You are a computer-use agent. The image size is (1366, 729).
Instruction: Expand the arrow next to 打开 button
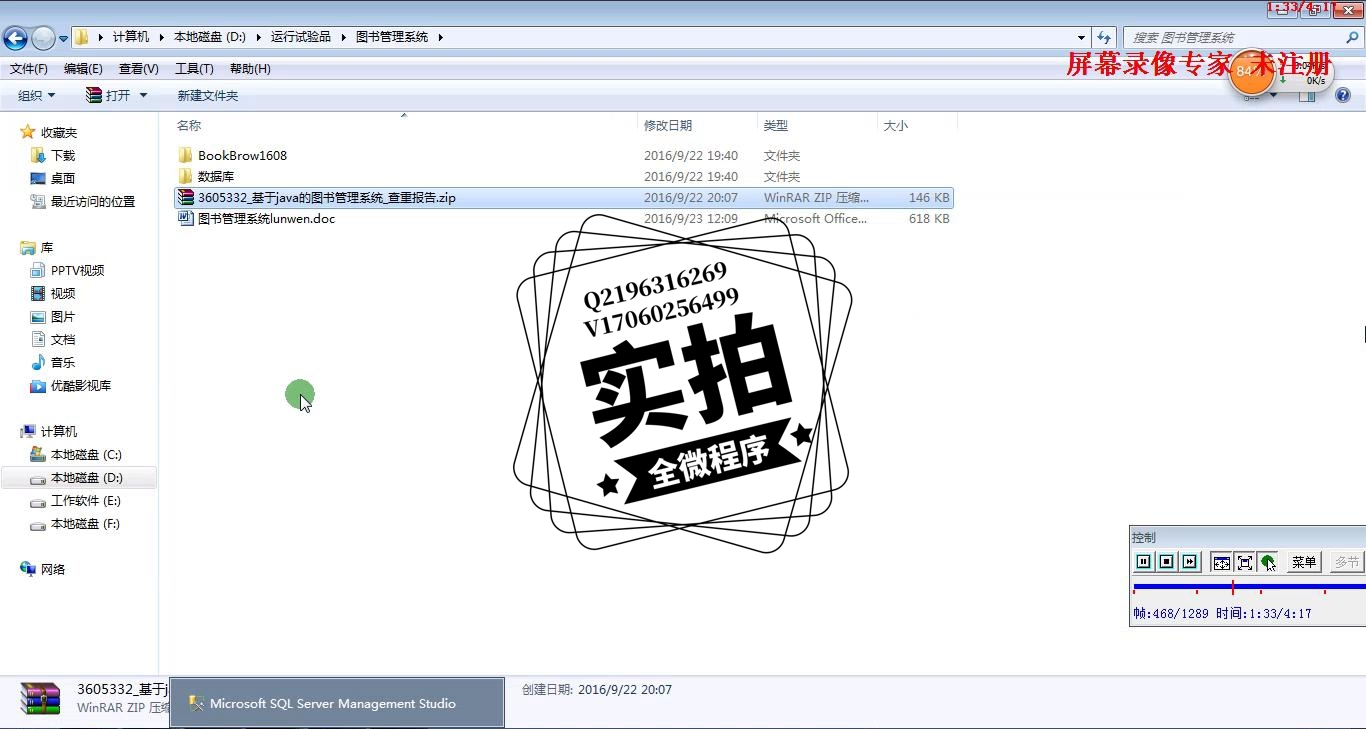tap(143, 96)
